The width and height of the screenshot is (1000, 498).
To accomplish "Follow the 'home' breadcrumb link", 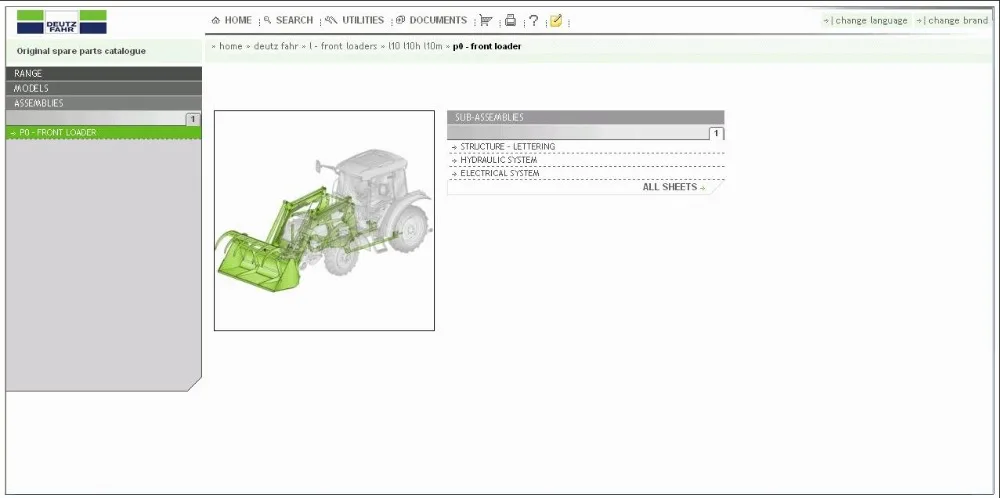I will coord(230,47).
